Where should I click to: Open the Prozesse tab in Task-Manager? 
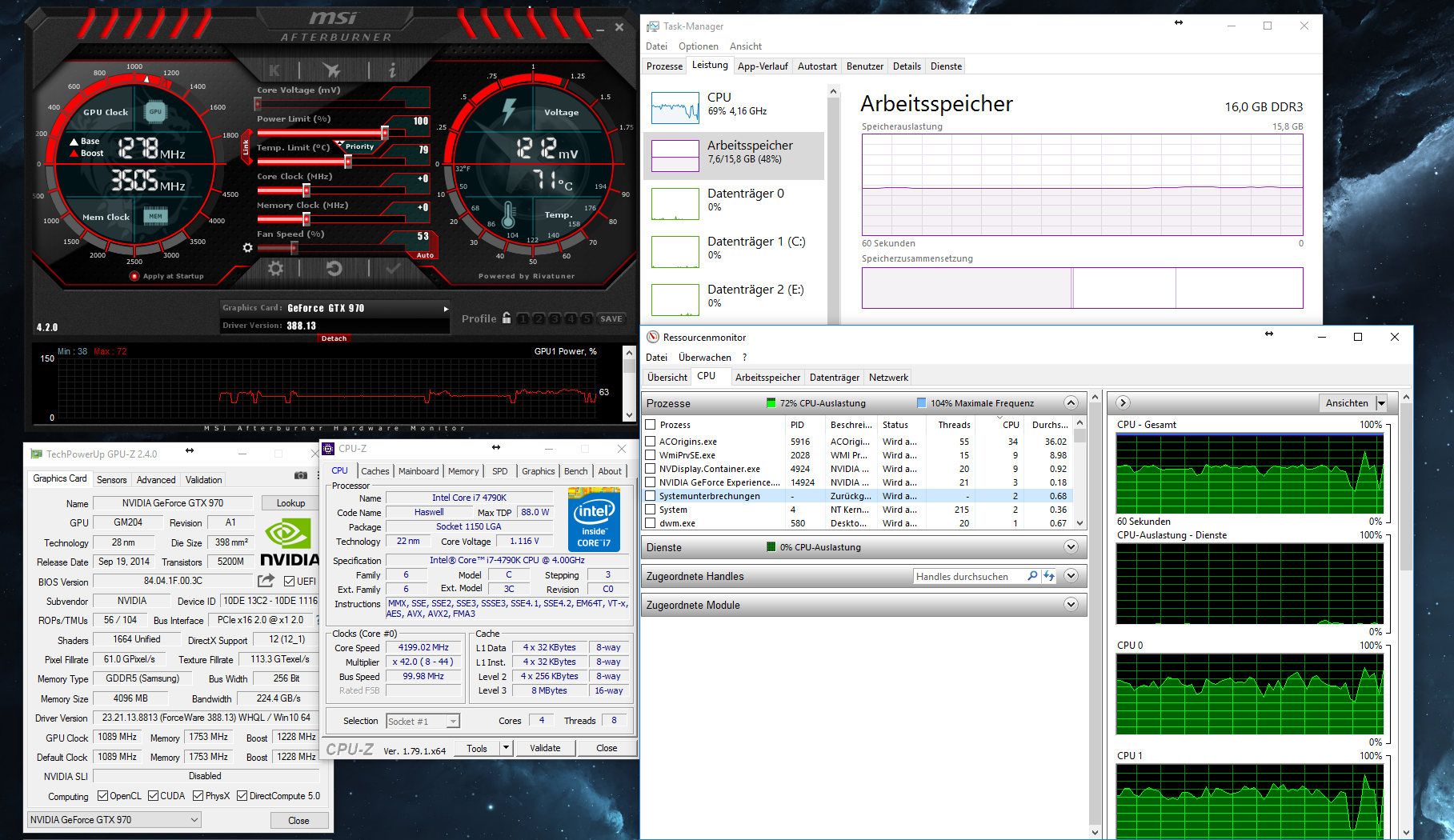click(665, 66)
